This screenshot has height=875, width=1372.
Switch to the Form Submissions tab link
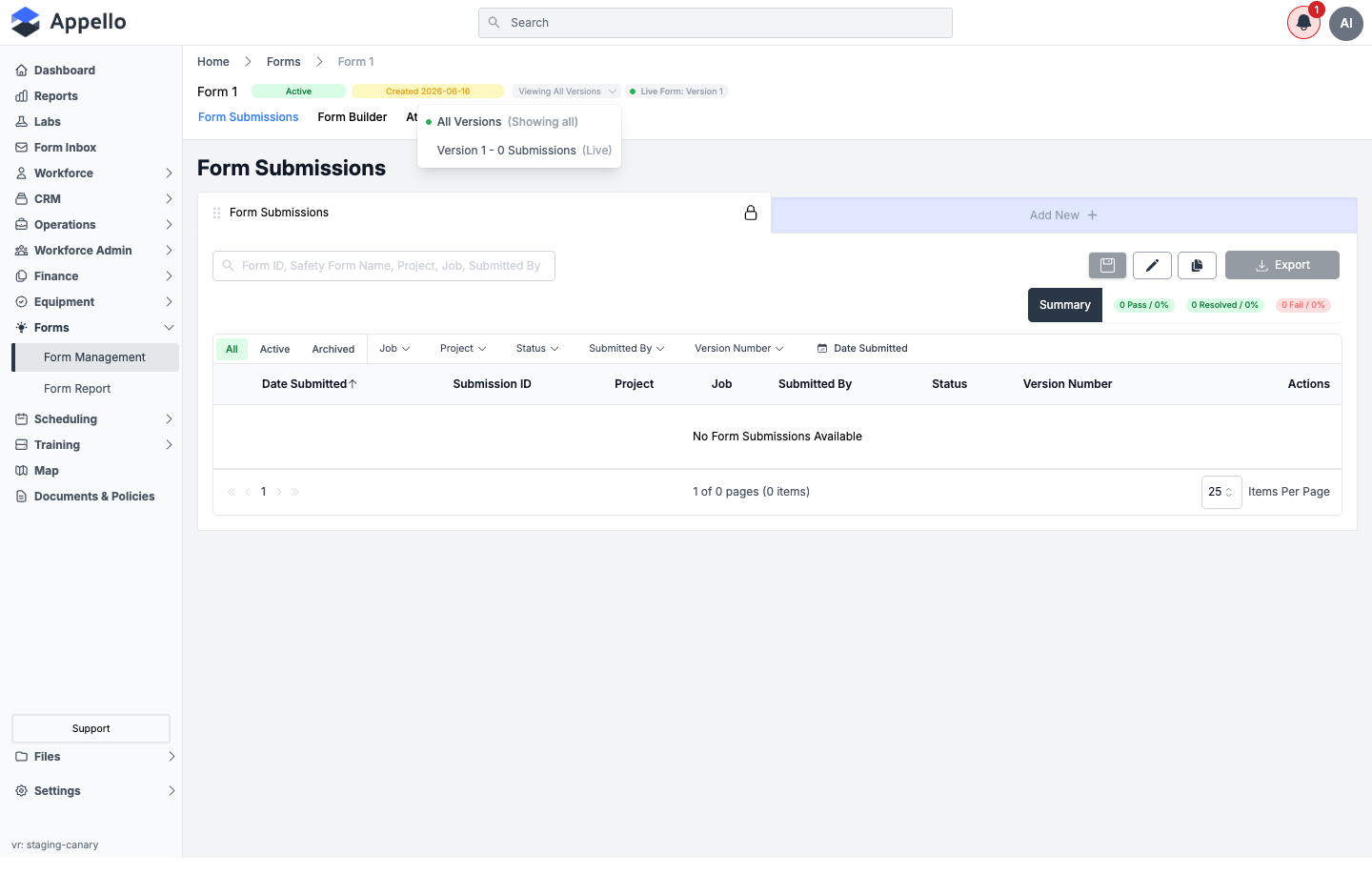[x=249, y=117]
